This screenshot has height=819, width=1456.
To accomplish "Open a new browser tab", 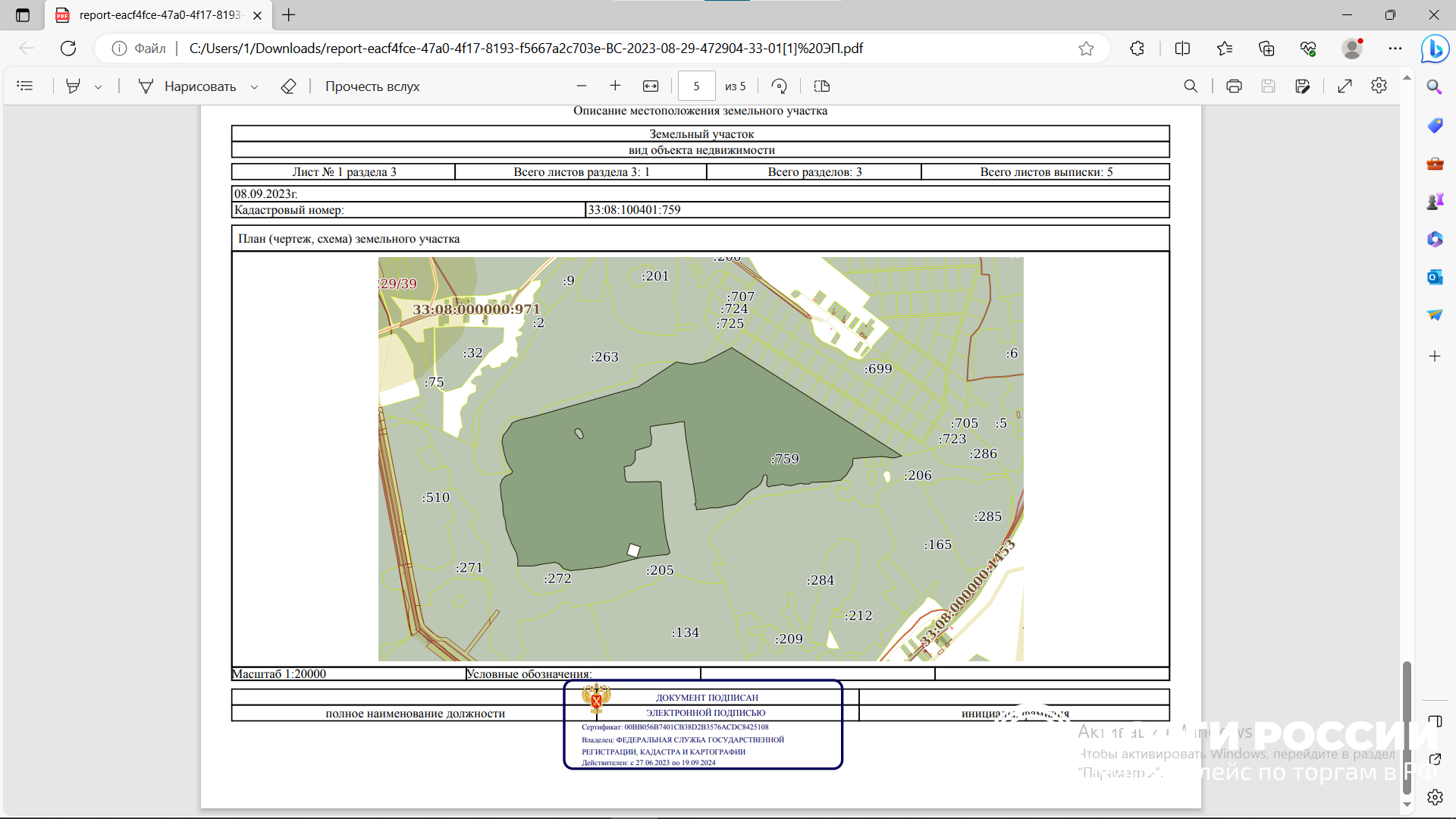I will pos(289,15).
